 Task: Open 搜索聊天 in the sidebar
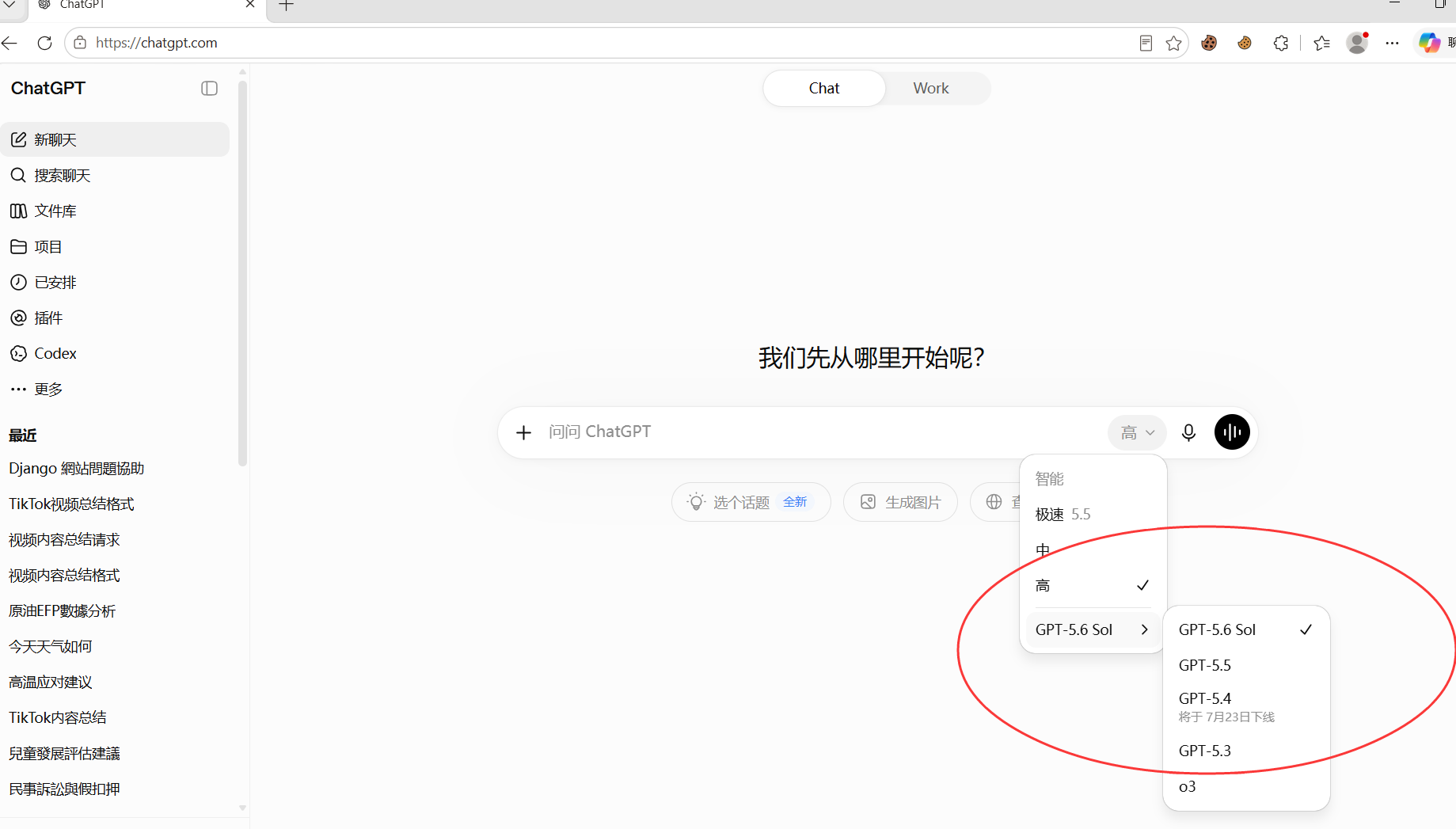coord(116,175)
